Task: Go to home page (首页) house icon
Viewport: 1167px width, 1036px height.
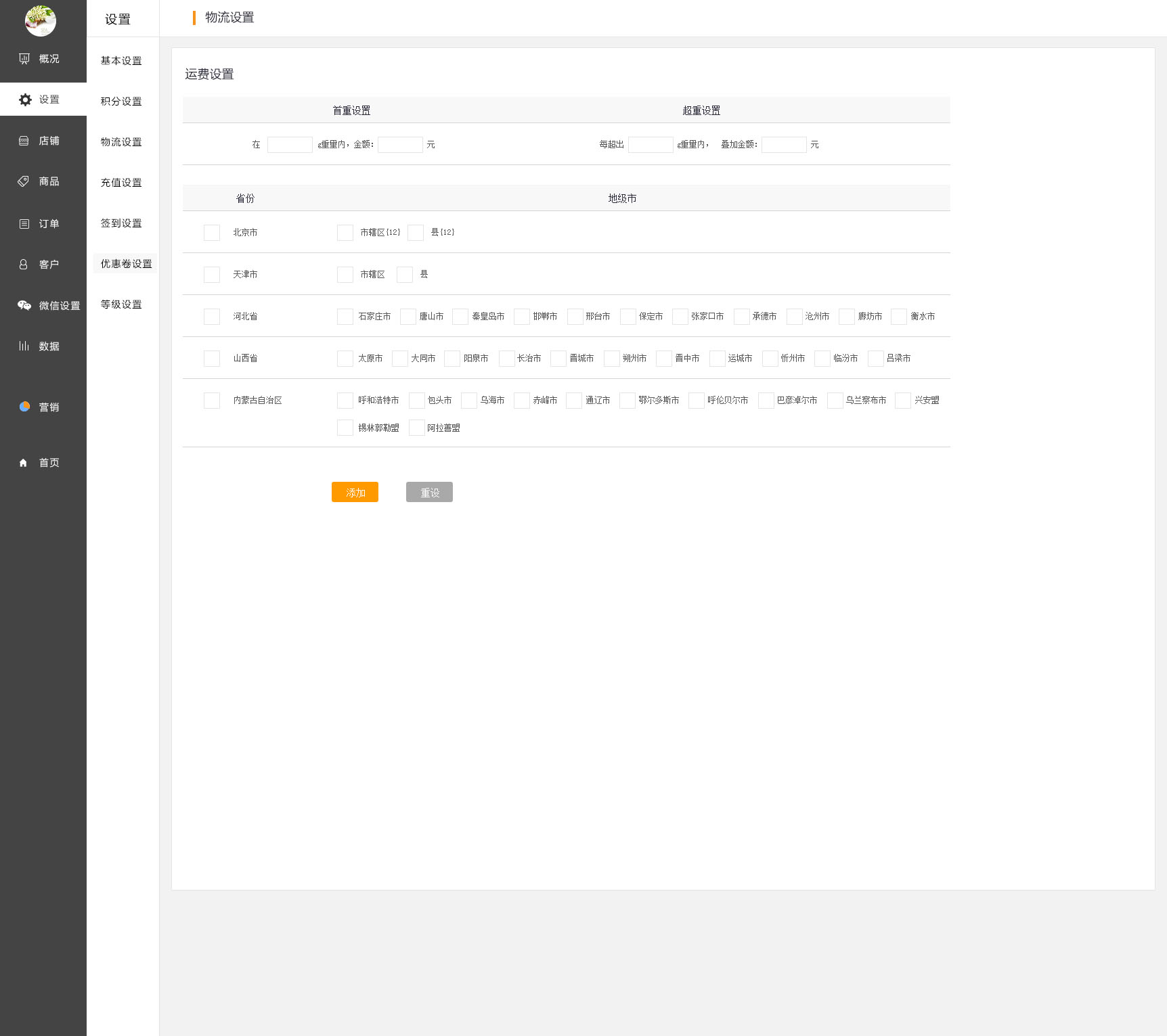Action: [24, 463]
